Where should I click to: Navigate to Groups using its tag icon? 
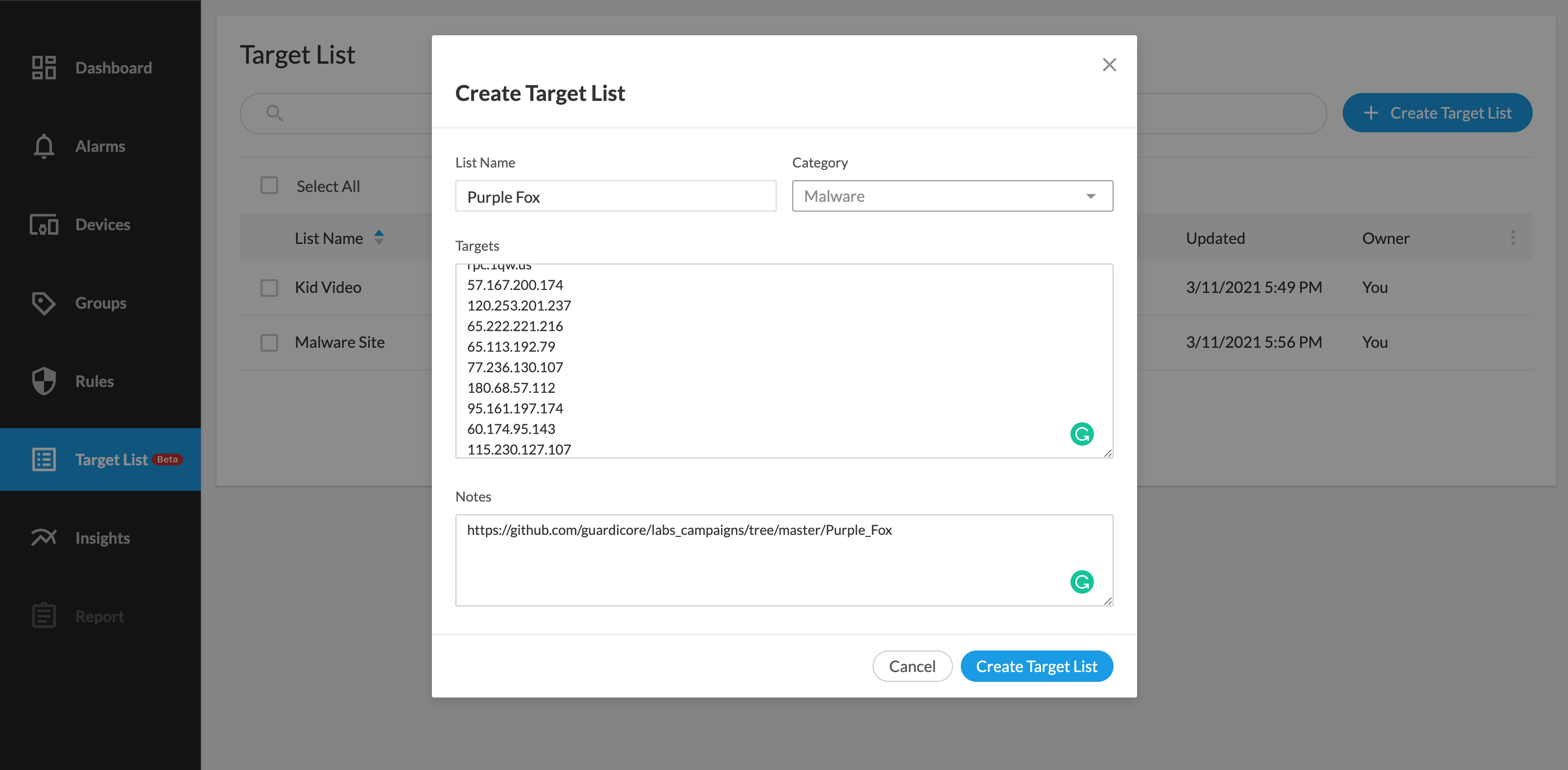click(x=43, y=303)
